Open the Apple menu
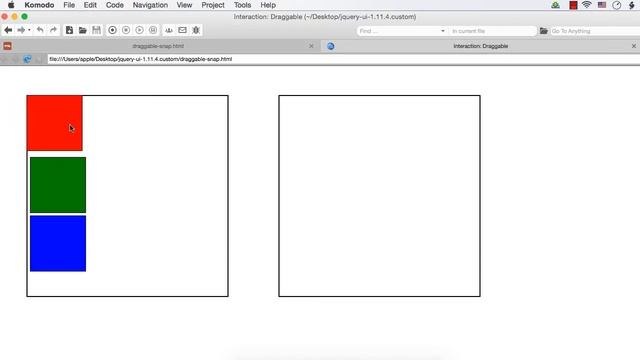The width and height of the screenshot is (640, 360). [11, 5]
